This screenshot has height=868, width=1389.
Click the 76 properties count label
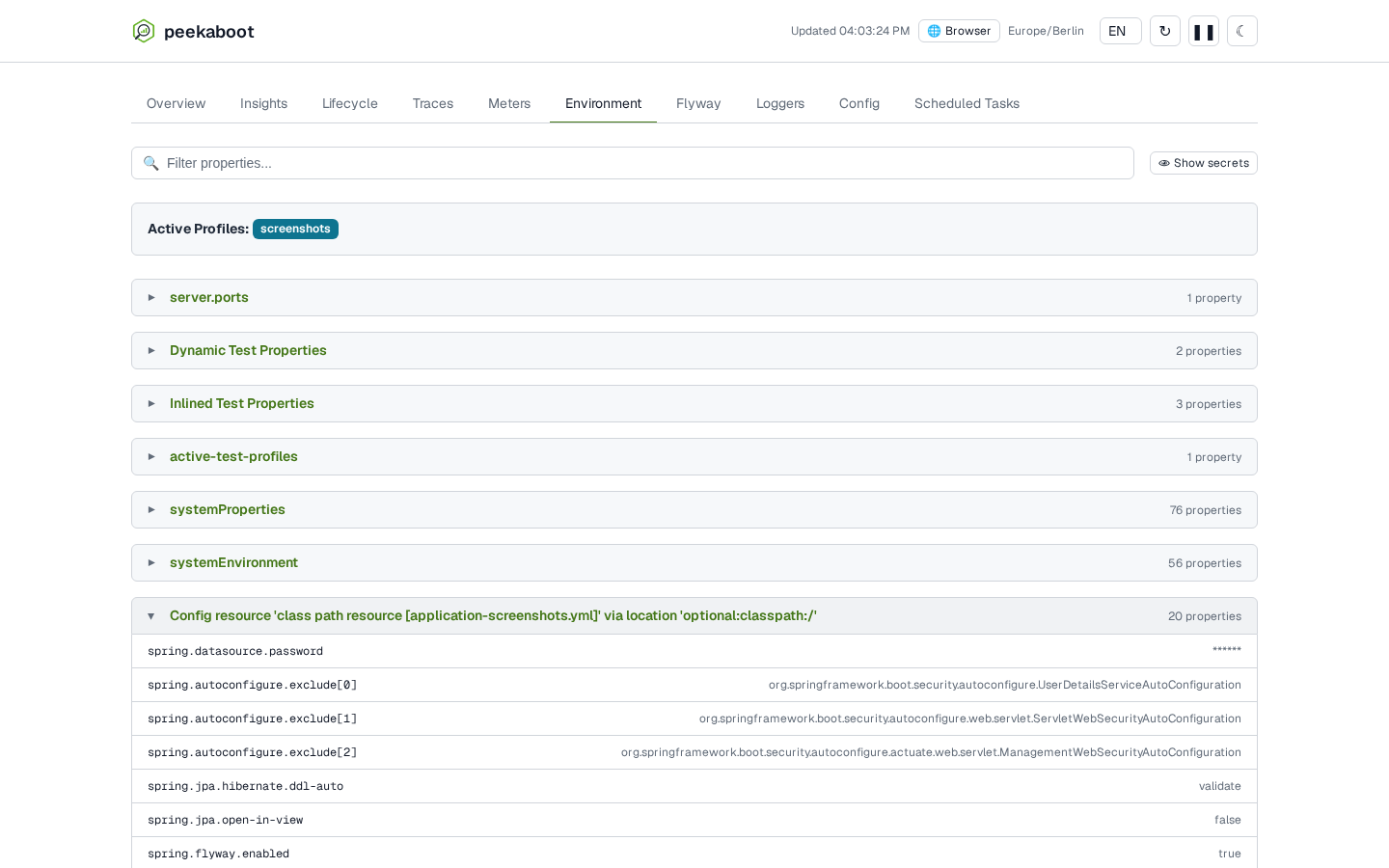(1206, 510)
